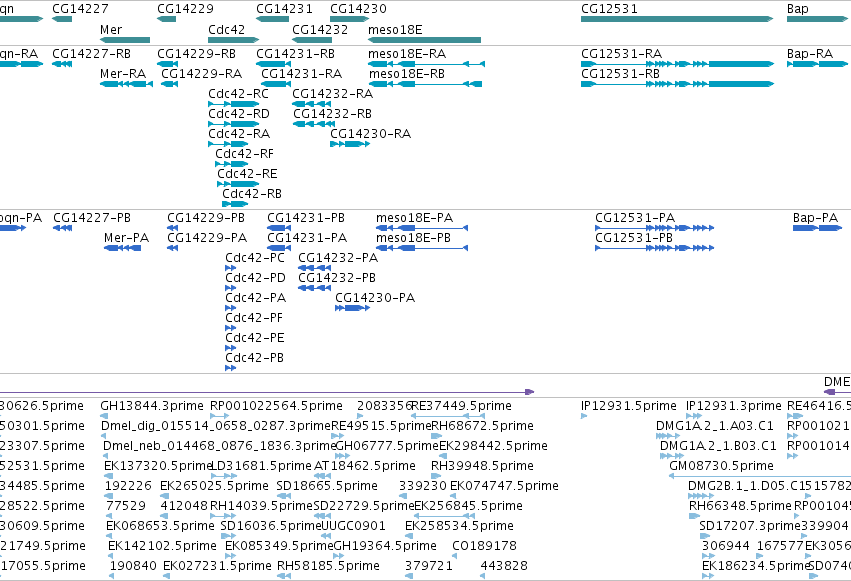The image size is (851, 581).
Task: Click transcript CG14229-RA label
Action: pos(201,74)
